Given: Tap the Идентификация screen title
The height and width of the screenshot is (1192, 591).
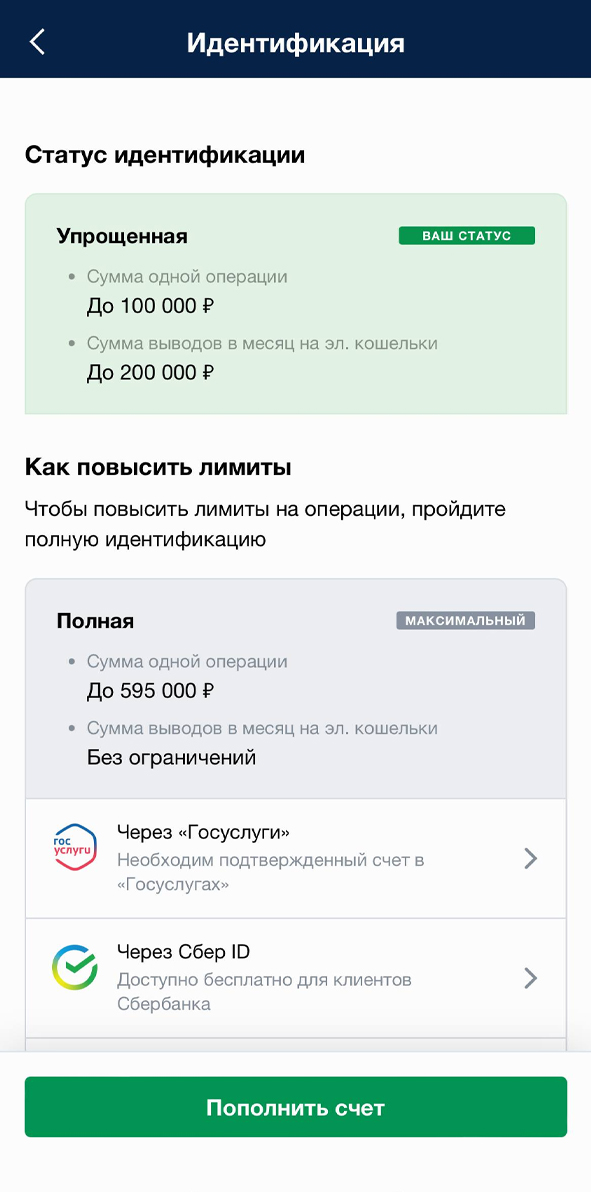Looking at the screenshot, I should click(x=295, y=41).
